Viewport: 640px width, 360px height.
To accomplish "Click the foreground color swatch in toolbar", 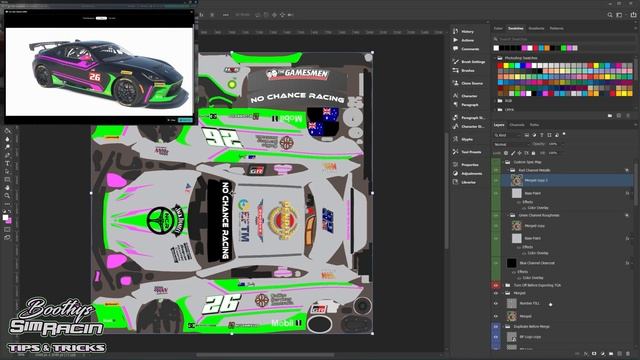I will (5, 218).
